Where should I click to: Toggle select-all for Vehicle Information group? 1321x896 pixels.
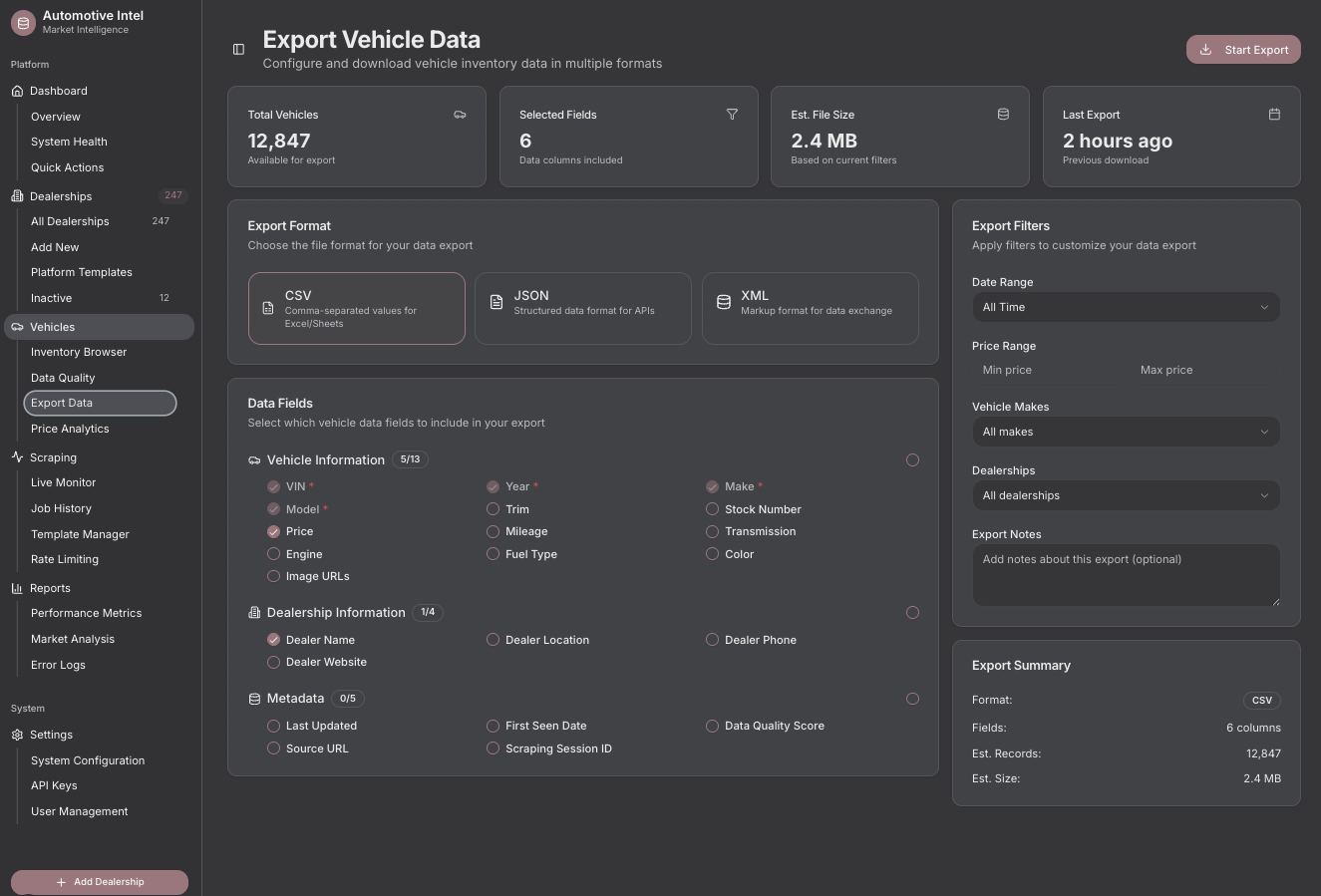(912, 460)
